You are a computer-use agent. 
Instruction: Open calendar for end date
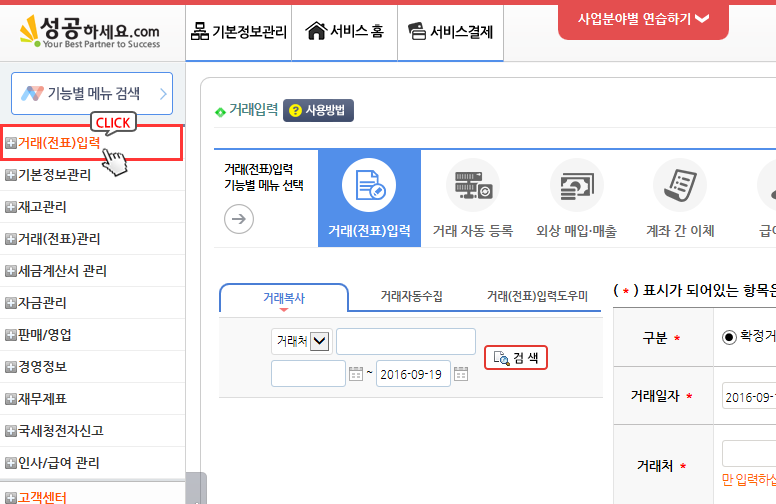click(461, 374)
